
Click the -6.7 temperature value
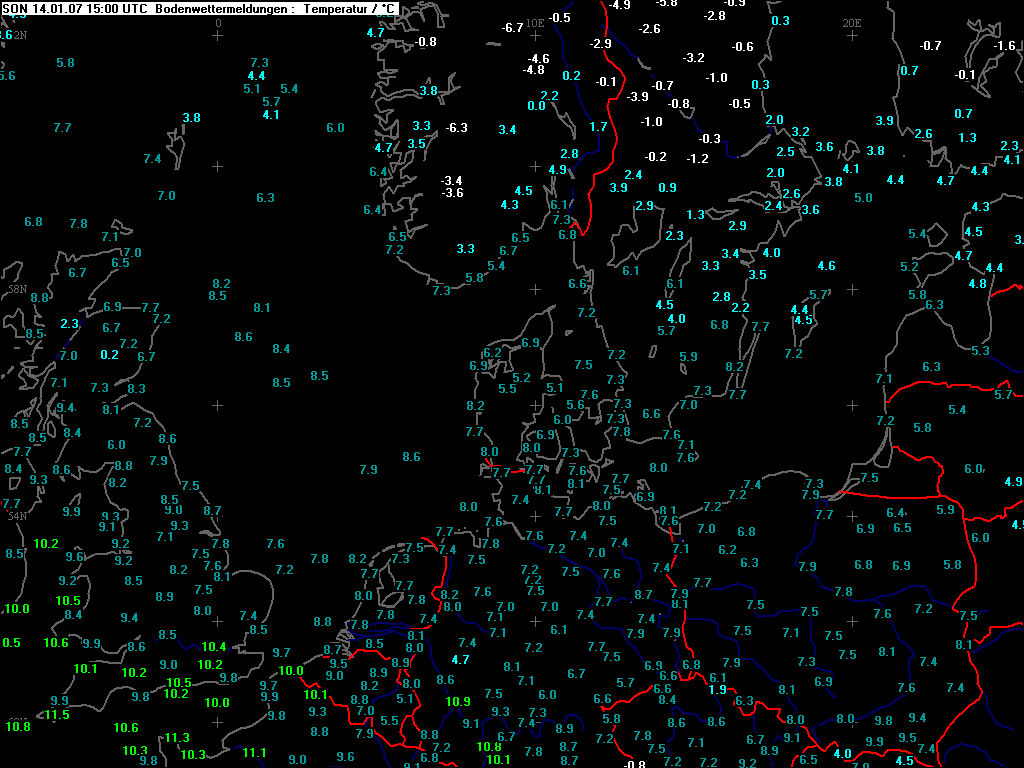click(x=513, y=28)
